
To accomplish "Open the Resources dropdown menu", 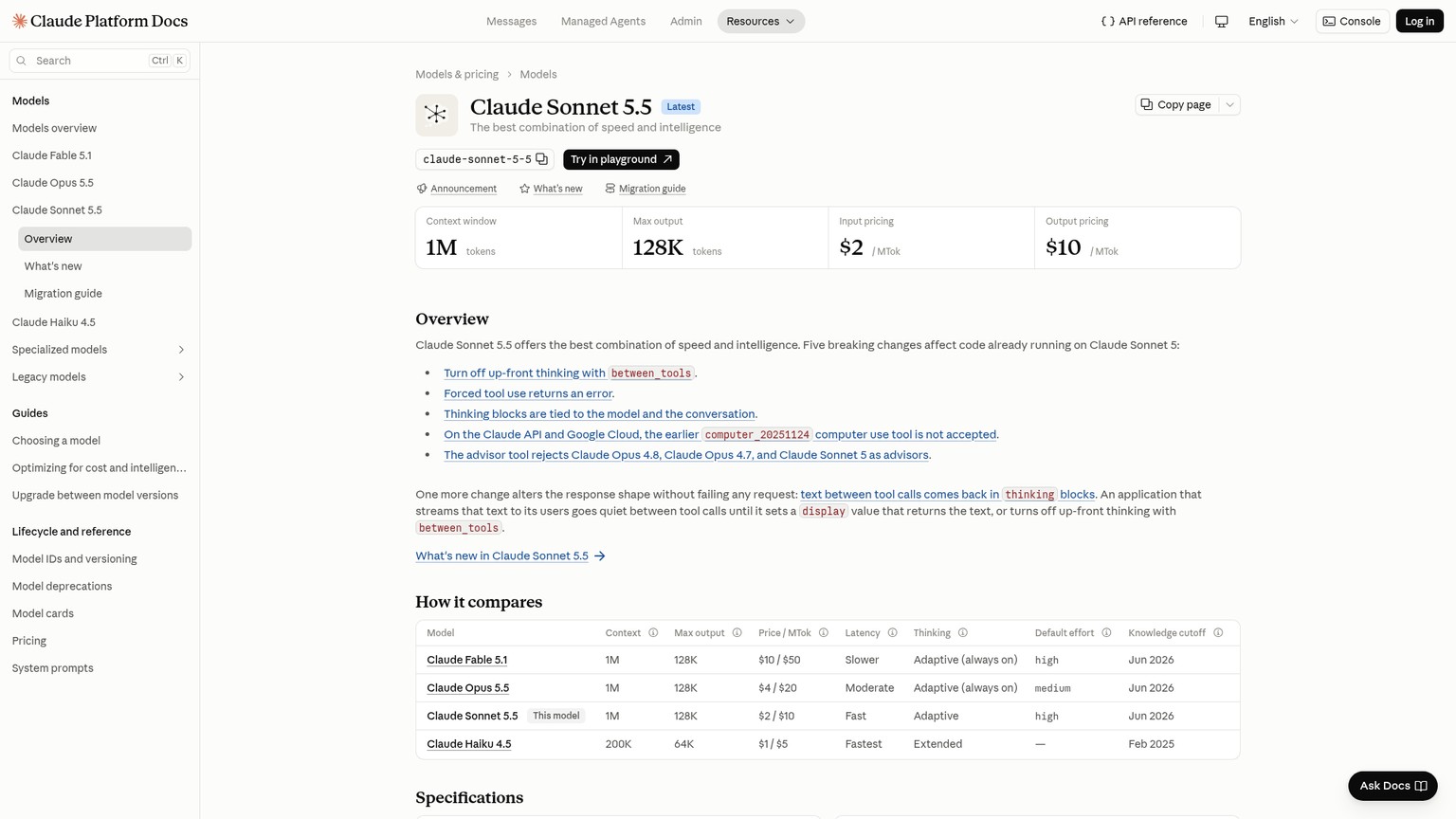I will click(761, 21).
